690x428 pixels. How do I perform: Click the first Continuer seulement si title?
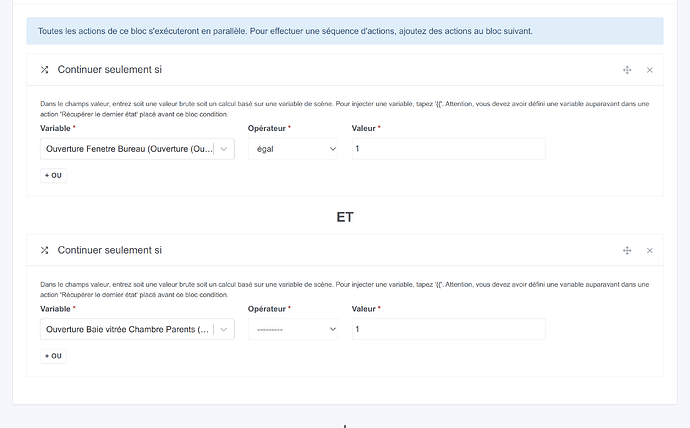tap(110, 70)
